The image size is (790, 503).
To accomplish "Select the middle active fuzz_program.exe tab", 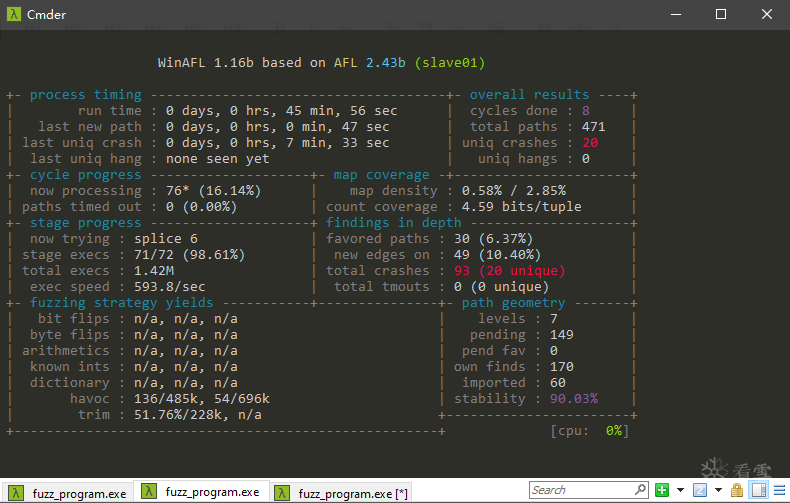I will (x=201, y=492).
